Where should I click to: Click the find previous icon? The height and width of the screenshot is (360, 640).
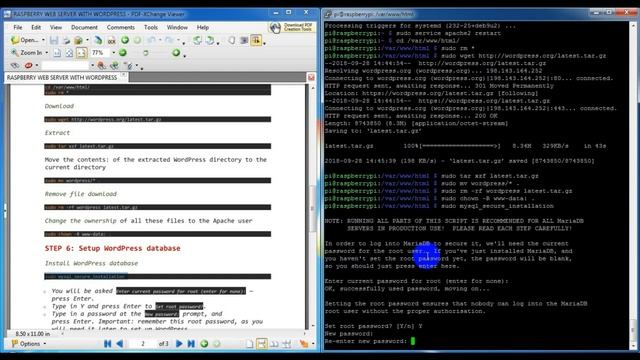click(x=102, y=65)
